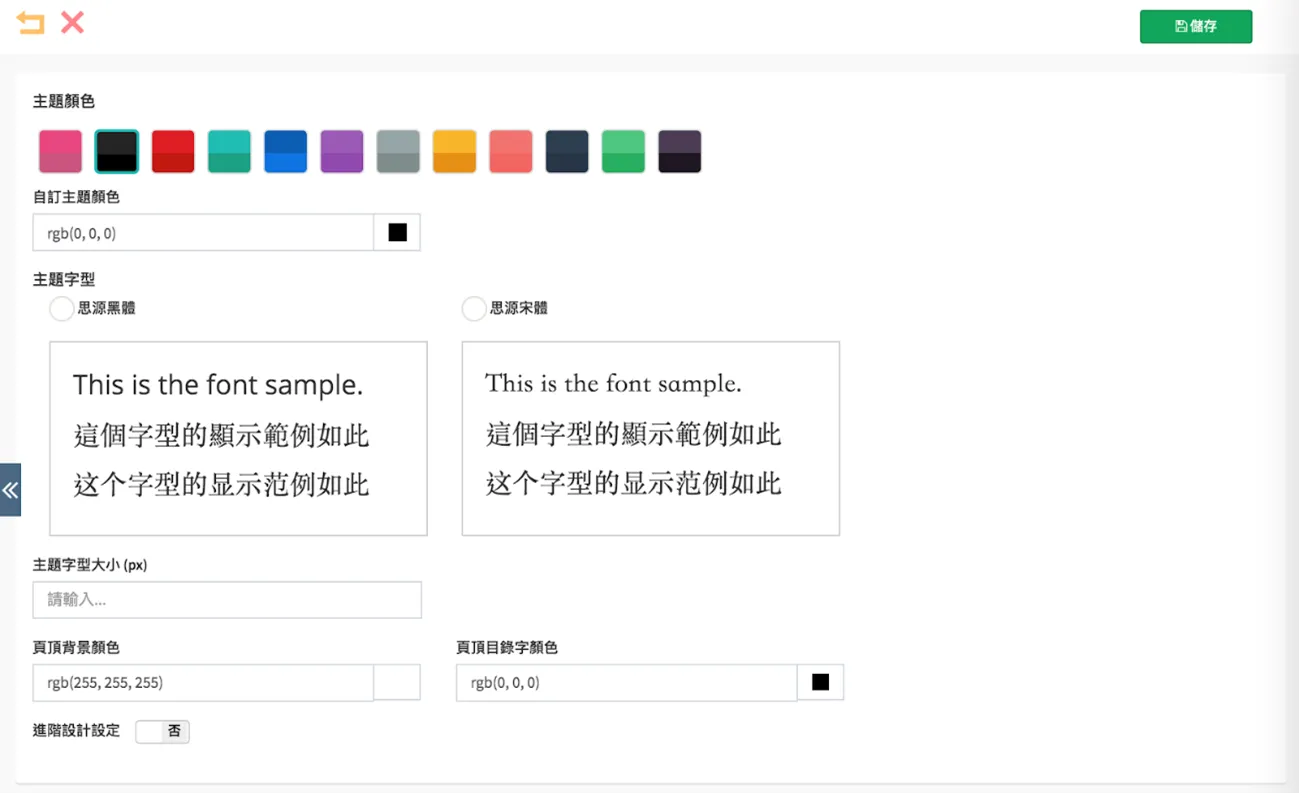Select the 思源黑體 font radio button

[x=61, y=309]
